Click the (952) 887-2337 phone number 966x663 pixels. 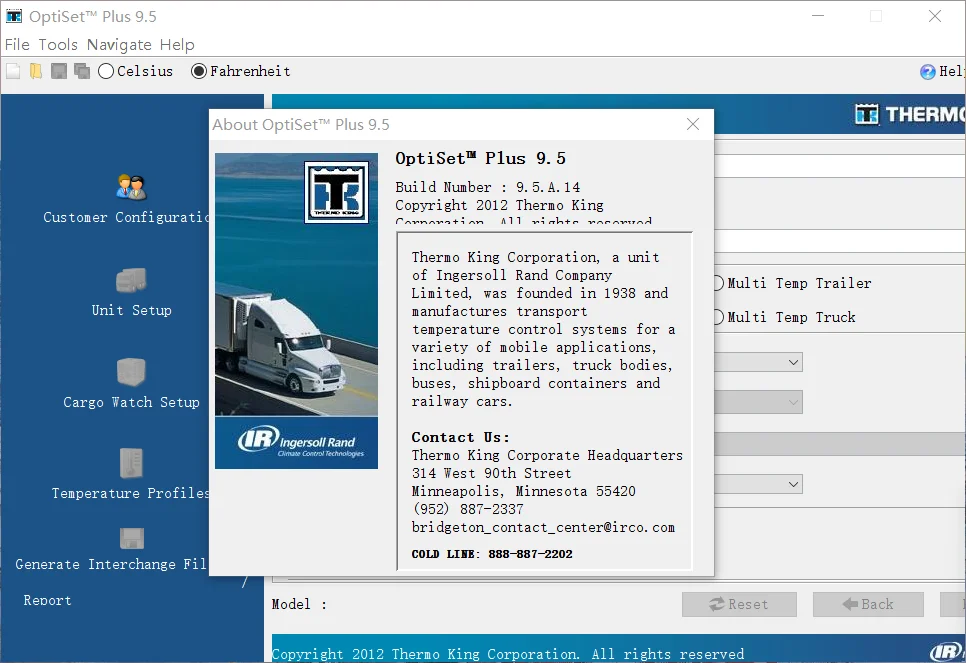pyautogui.click(x=468, y=509)
